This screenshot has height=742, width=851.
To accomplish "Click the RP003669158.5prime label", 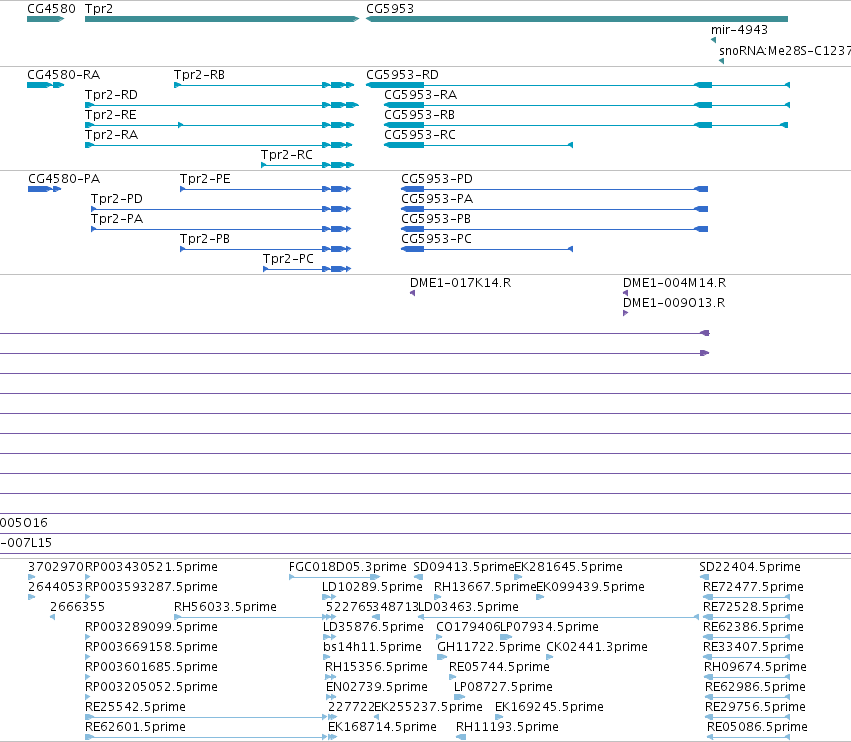I will pyautogui.click(x=151, y=648).
